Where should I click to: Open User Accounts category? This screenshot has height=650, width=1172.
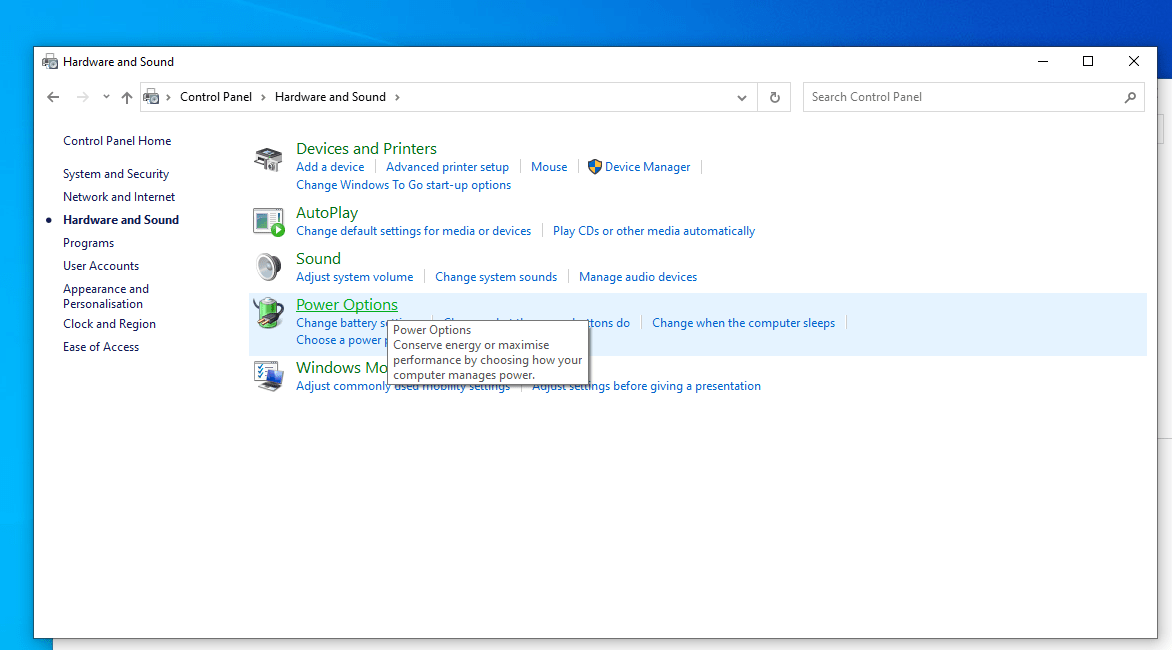pyautogui.click(x=101, y=266)
